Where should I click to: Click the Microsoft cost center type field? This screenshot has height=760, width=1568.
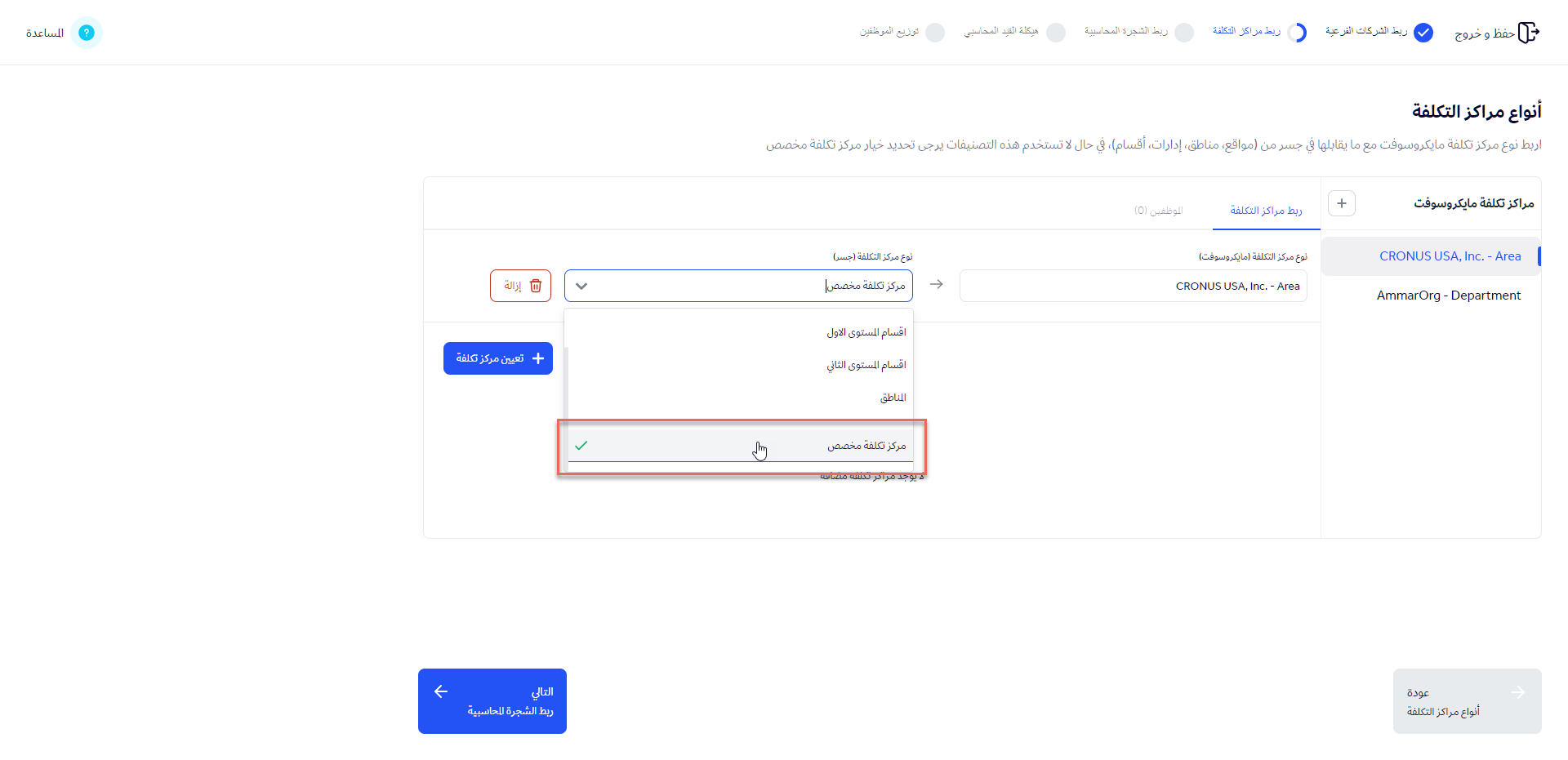tap(1133, 286)
